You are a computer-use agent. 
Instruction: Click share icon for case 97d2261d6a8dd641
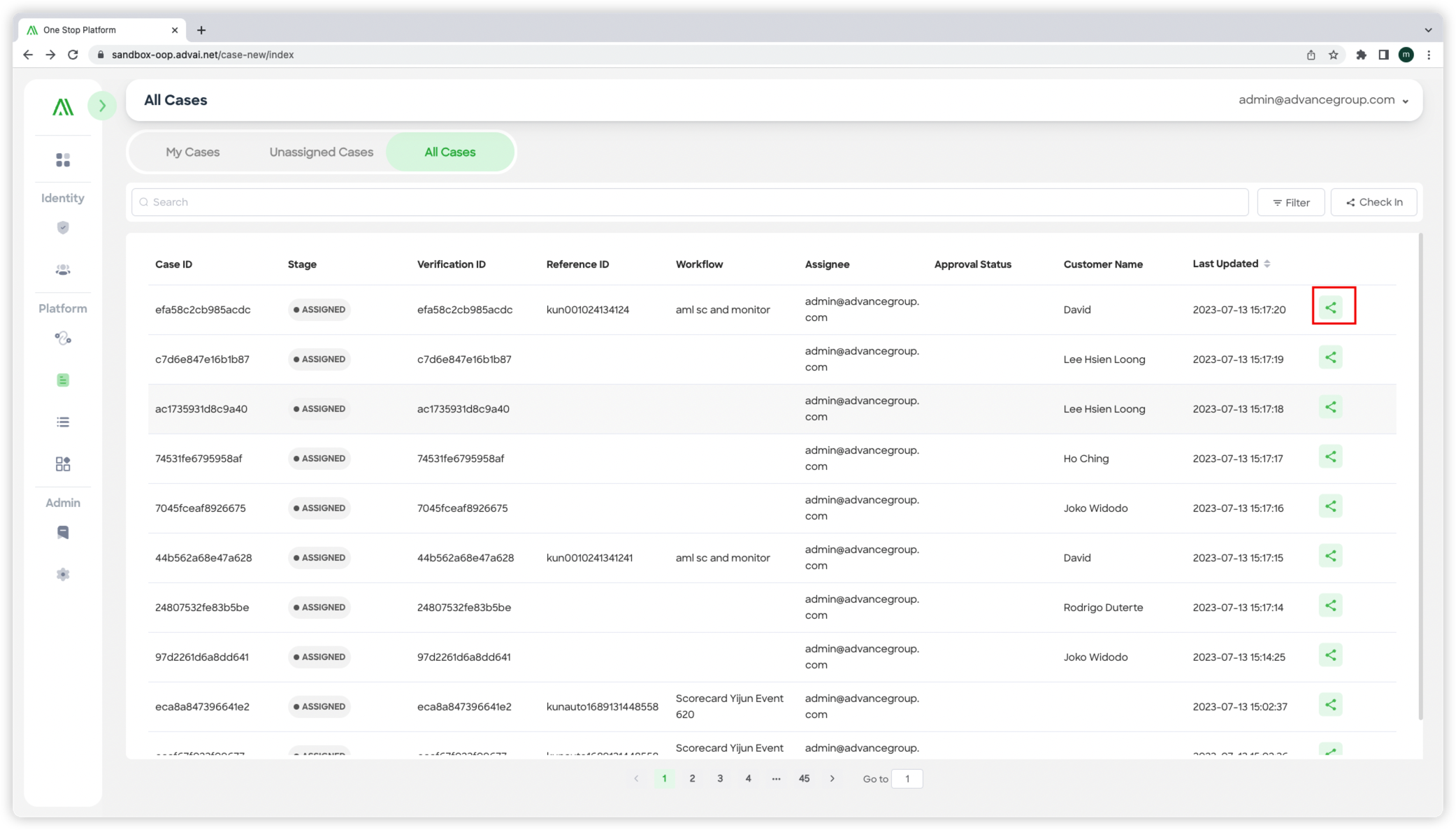[1330, 655]
